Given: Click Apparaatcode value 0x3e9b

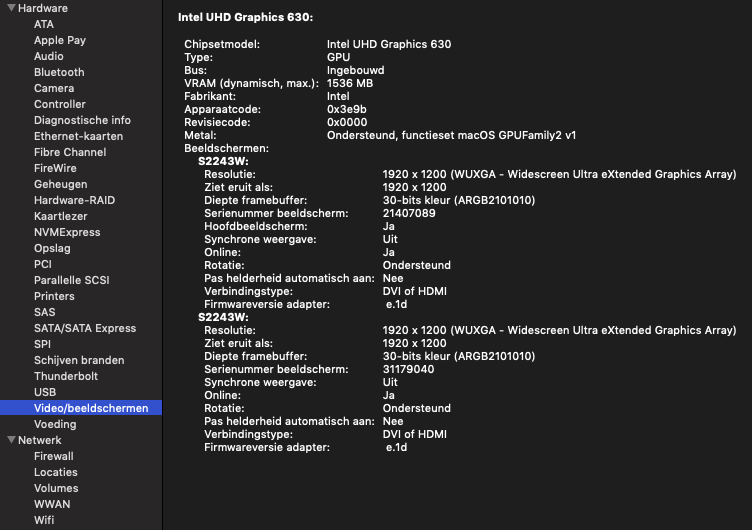Looking at the screenshot, I should click(347, 109).
